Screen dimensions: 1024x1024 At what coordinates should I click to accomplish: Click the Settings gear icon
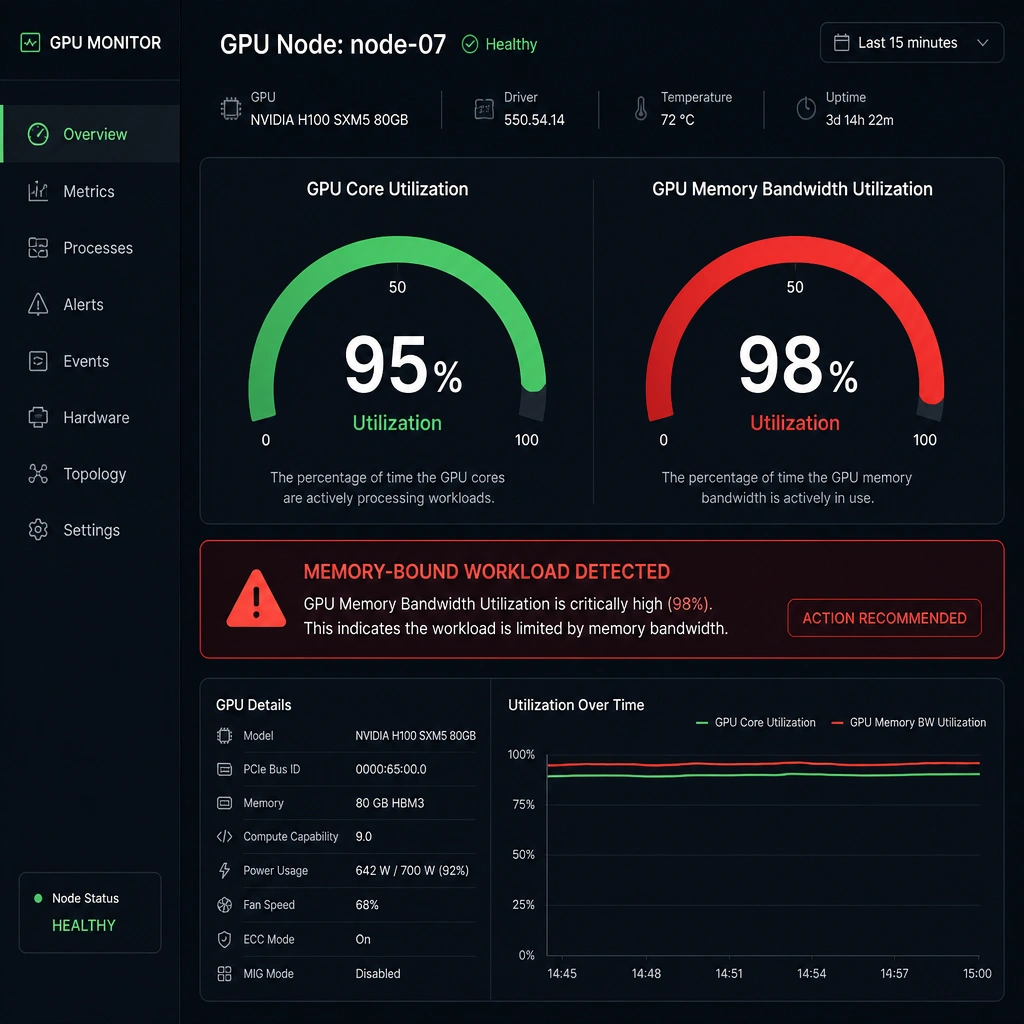tap(38, 530)
